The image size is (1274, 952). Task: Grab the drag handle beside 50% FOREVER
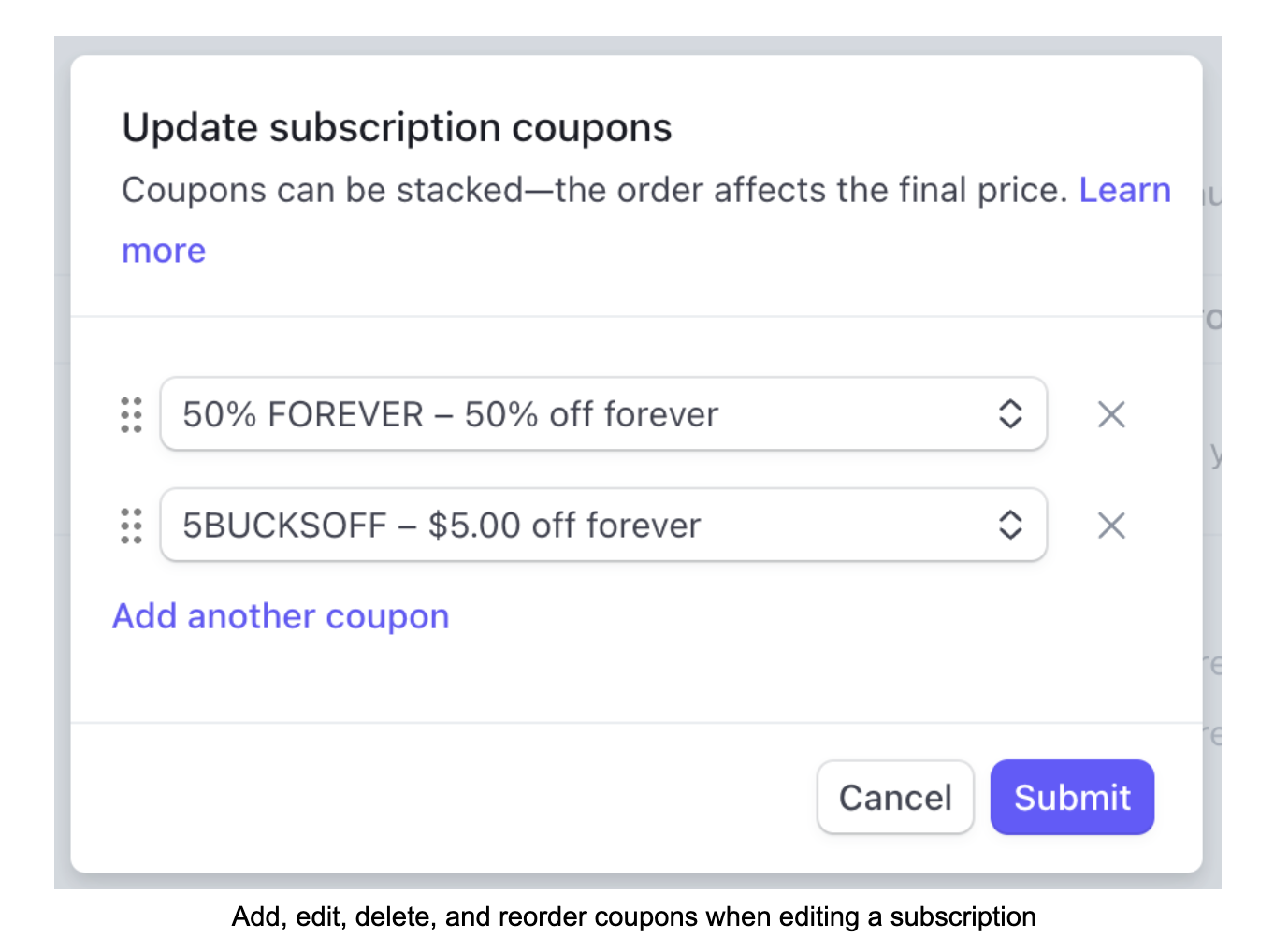(131, 414)
